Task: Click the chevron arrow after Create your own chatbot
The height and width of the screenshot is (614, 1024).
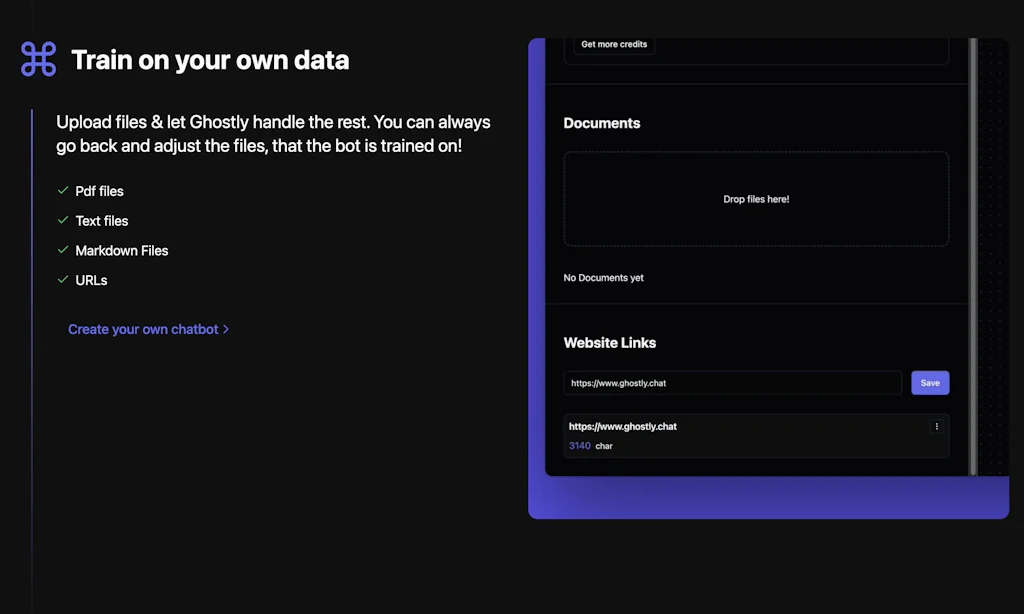Action: pyautogui.click(x=226, y=329)
